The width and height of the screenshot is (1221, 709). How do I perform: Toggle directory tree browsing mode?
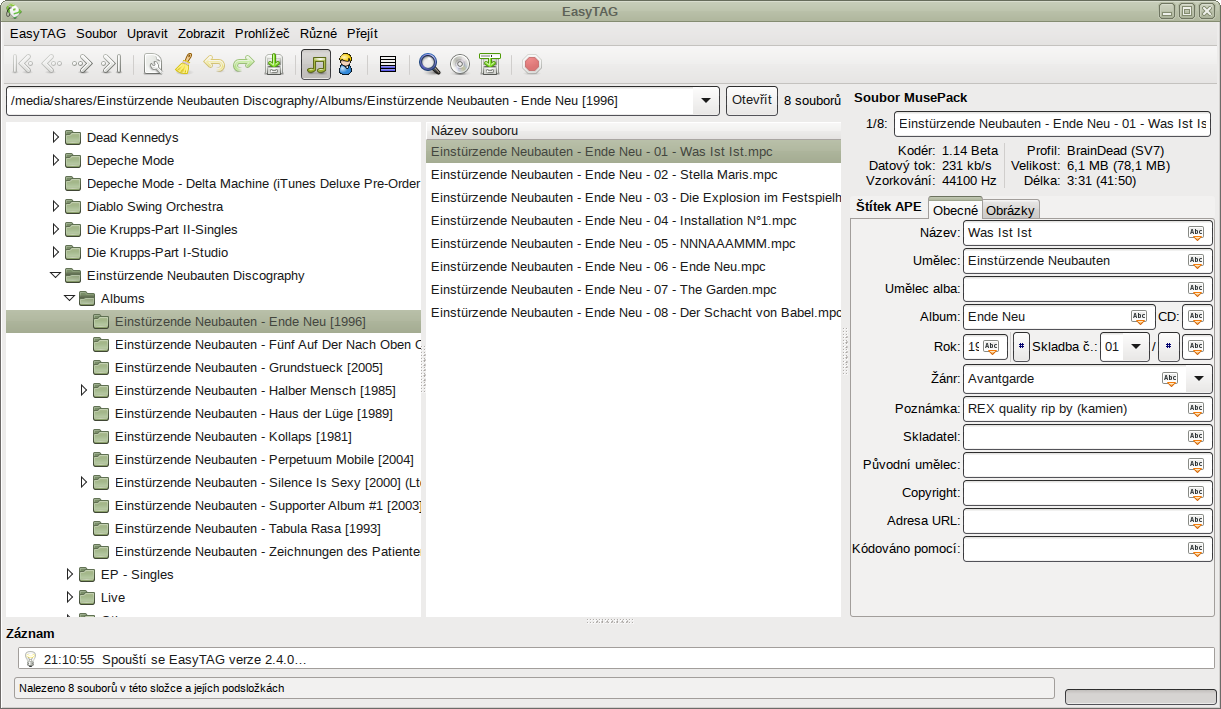(316, 65)
